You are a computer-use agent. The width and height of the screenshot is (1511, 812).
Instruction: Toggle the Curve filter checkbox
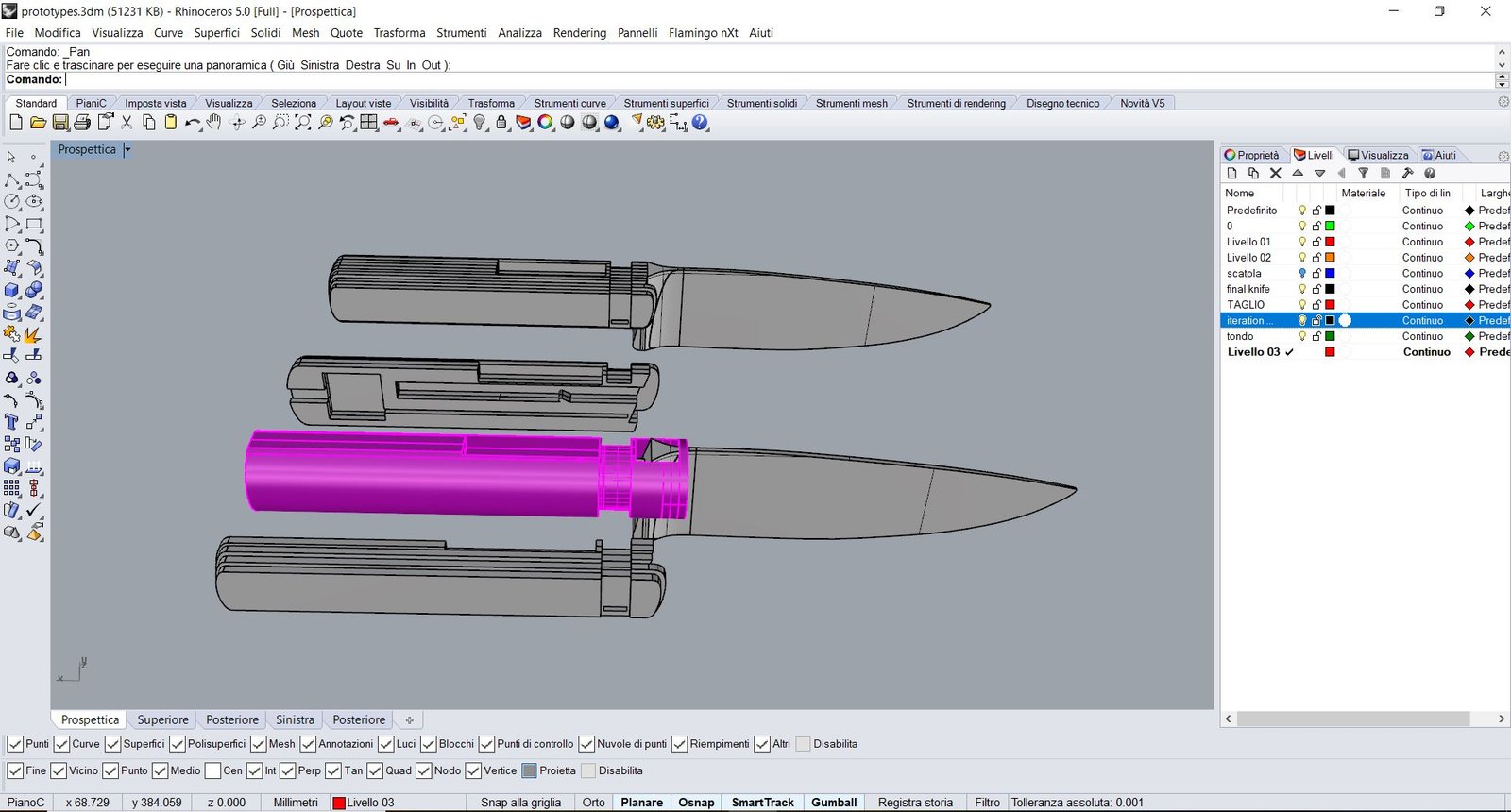[x=61, y=744]
